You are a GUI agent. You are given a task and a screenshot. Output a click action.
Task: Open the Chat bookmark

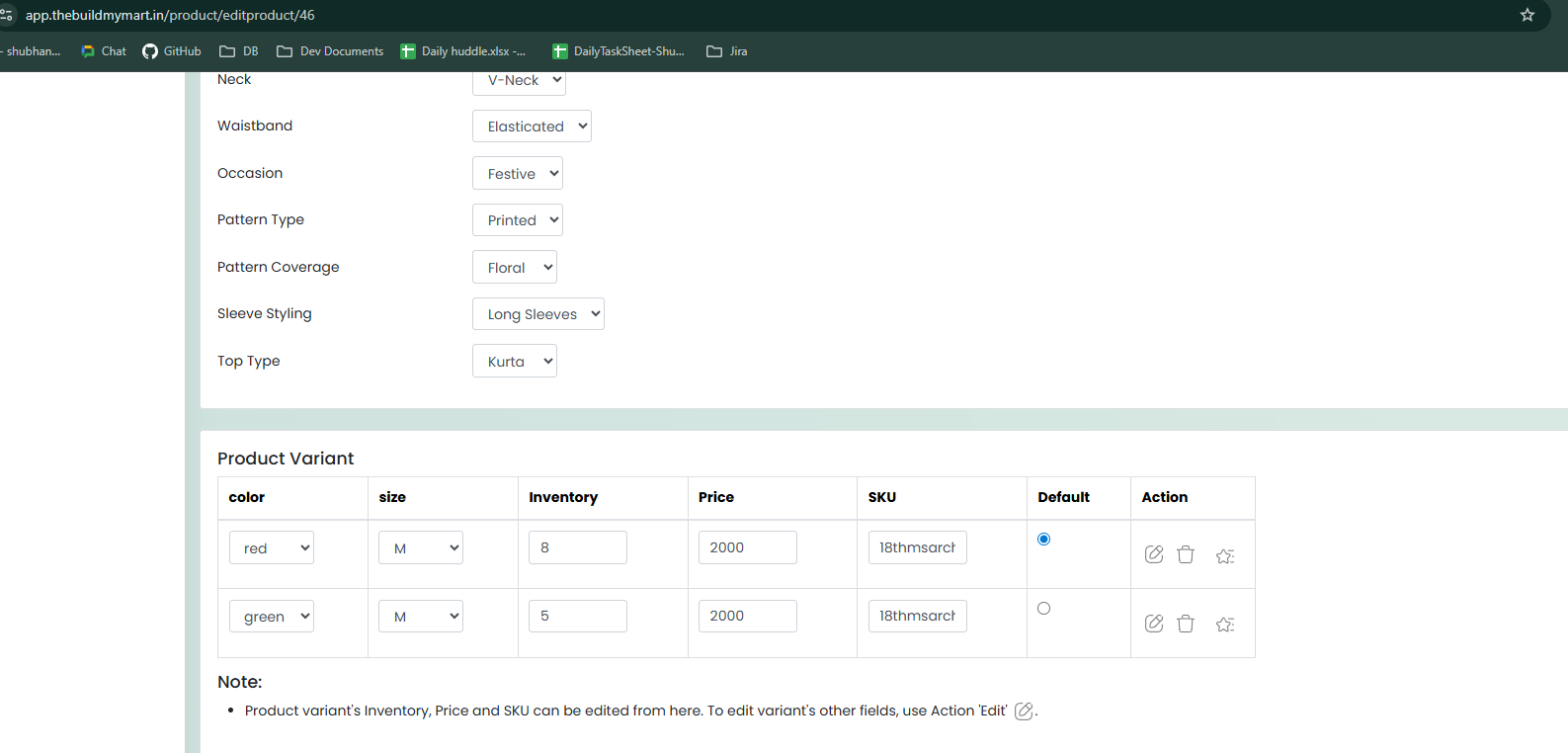[x=104, y=51]
